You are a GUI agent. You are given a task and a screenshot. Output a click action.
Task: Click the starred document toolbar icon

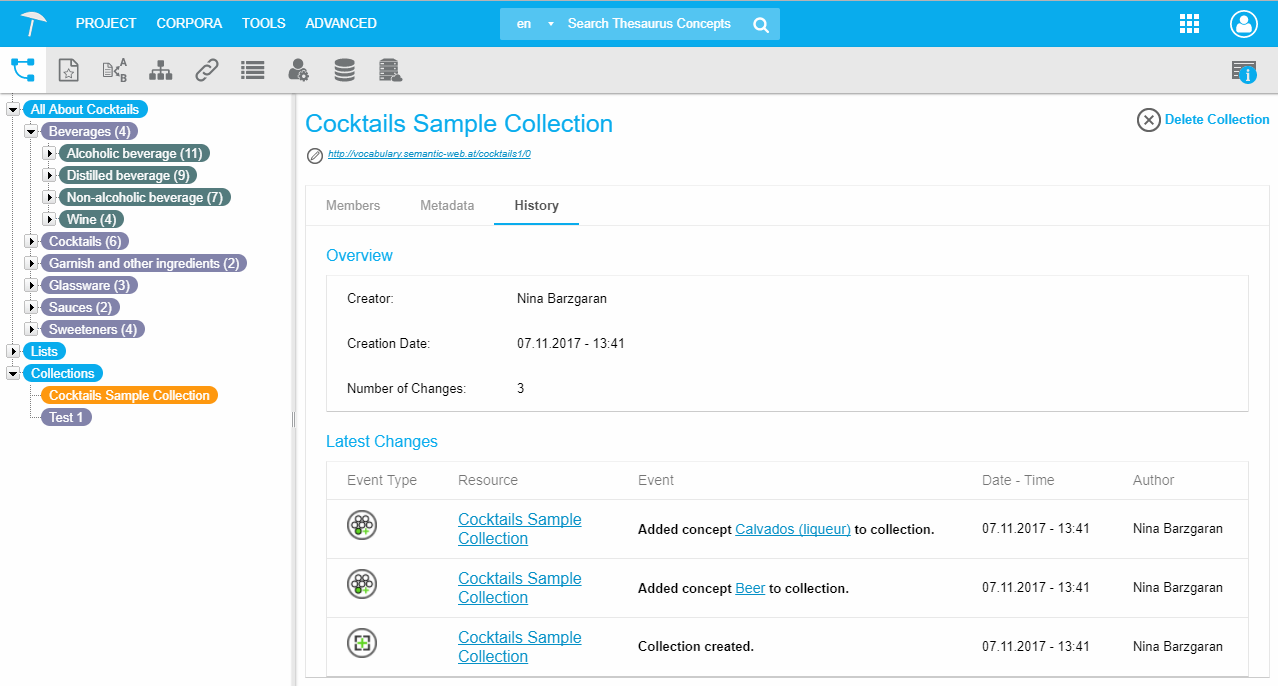[x=68, y=70]
